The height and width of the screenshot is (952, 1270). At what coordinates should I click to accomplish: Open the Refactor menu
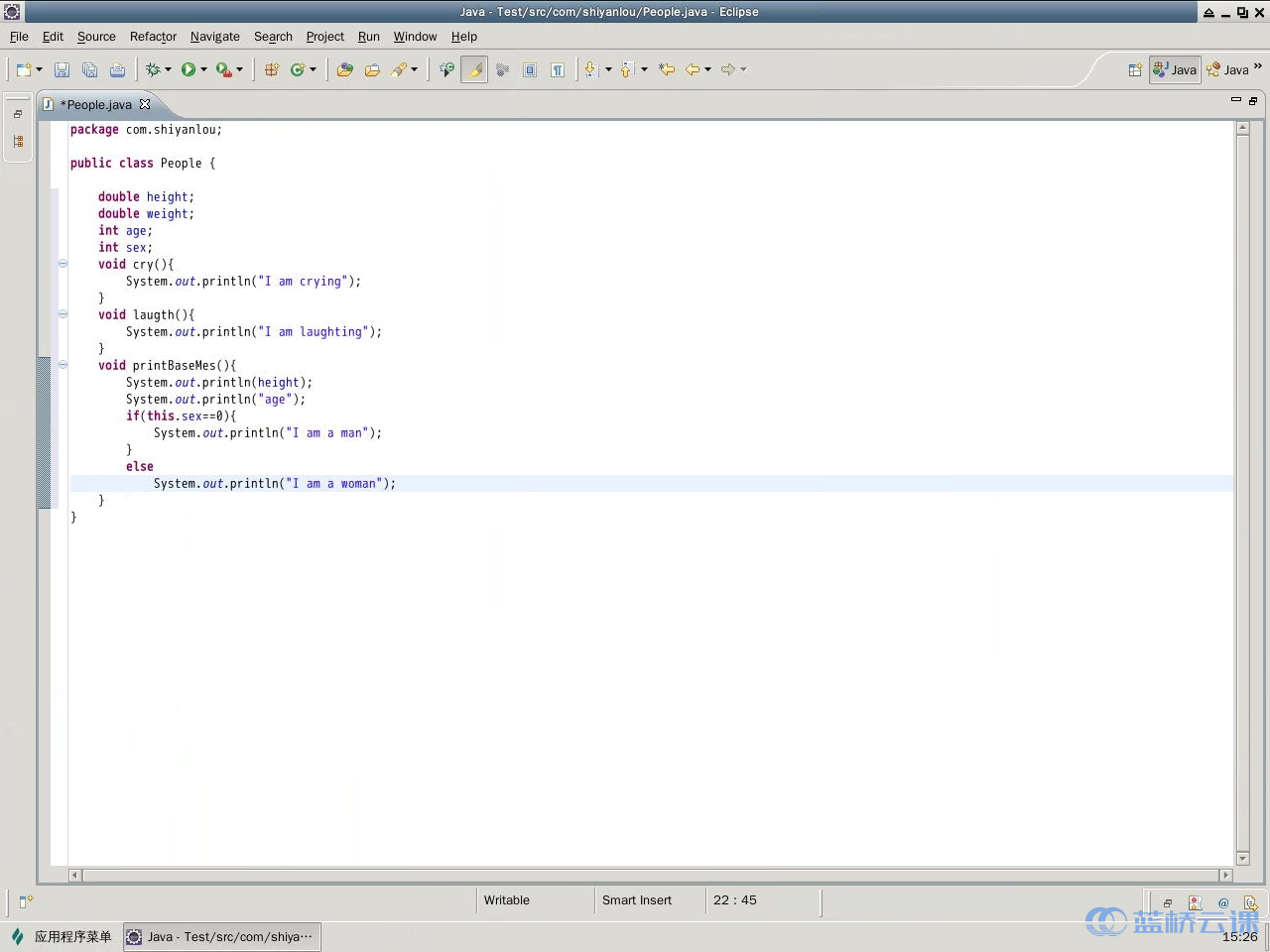pos(153,37)
